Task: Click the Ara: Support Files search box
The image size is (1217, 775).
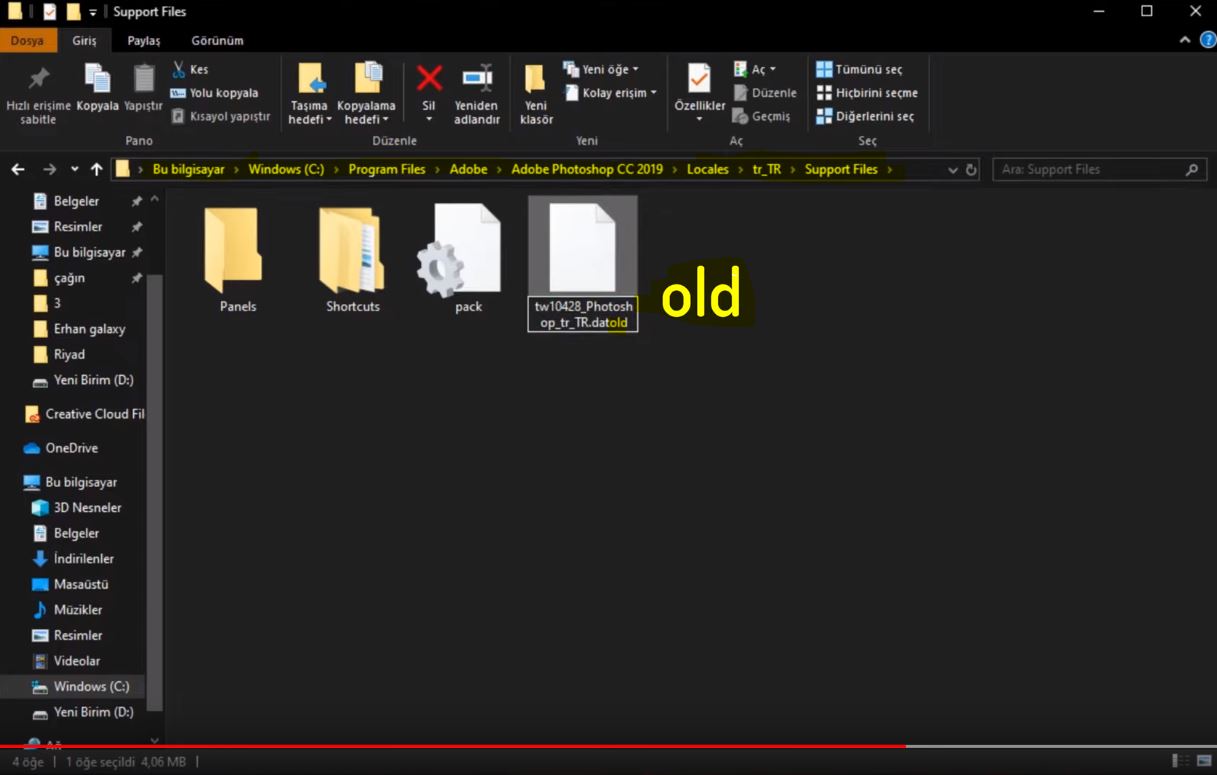Action: point(1098,170)
